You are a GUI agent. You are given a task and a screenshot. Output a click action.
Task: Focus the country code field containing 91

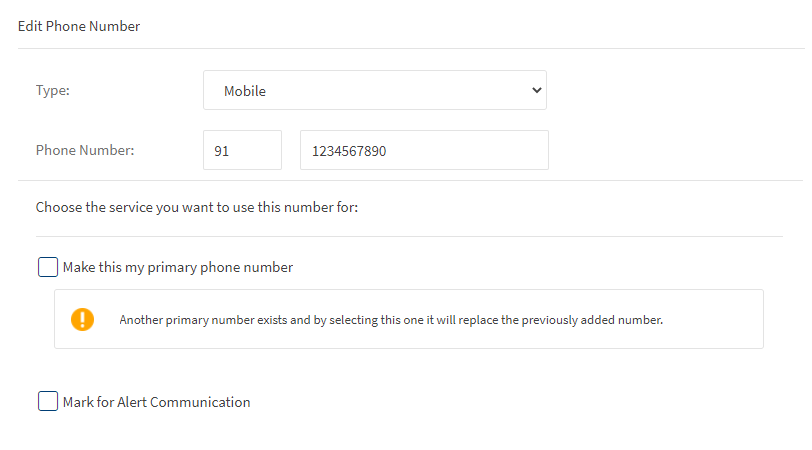[242, 151]
